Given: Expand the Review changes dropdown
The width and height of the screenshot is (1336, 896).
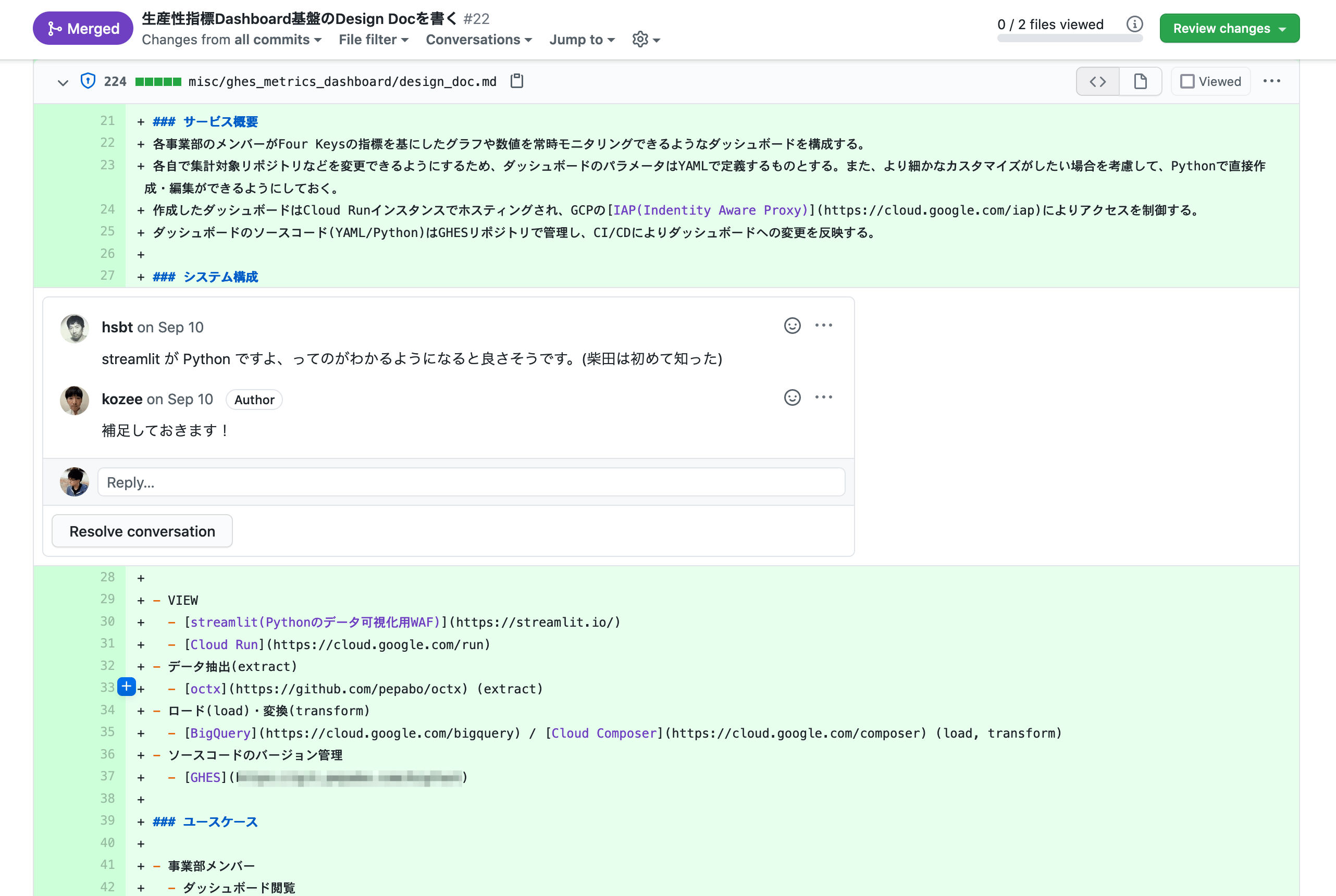Looking at the screenshot, I should 1229,28.
